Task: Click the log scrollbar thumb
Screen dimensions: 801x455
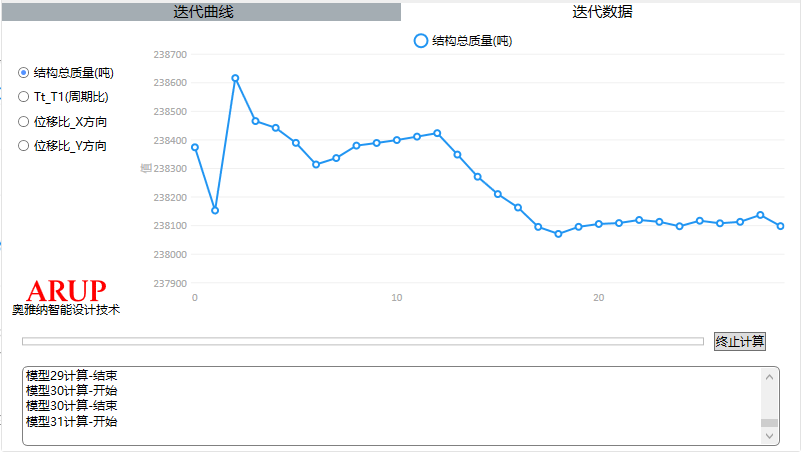Action: tap(769, 423)
